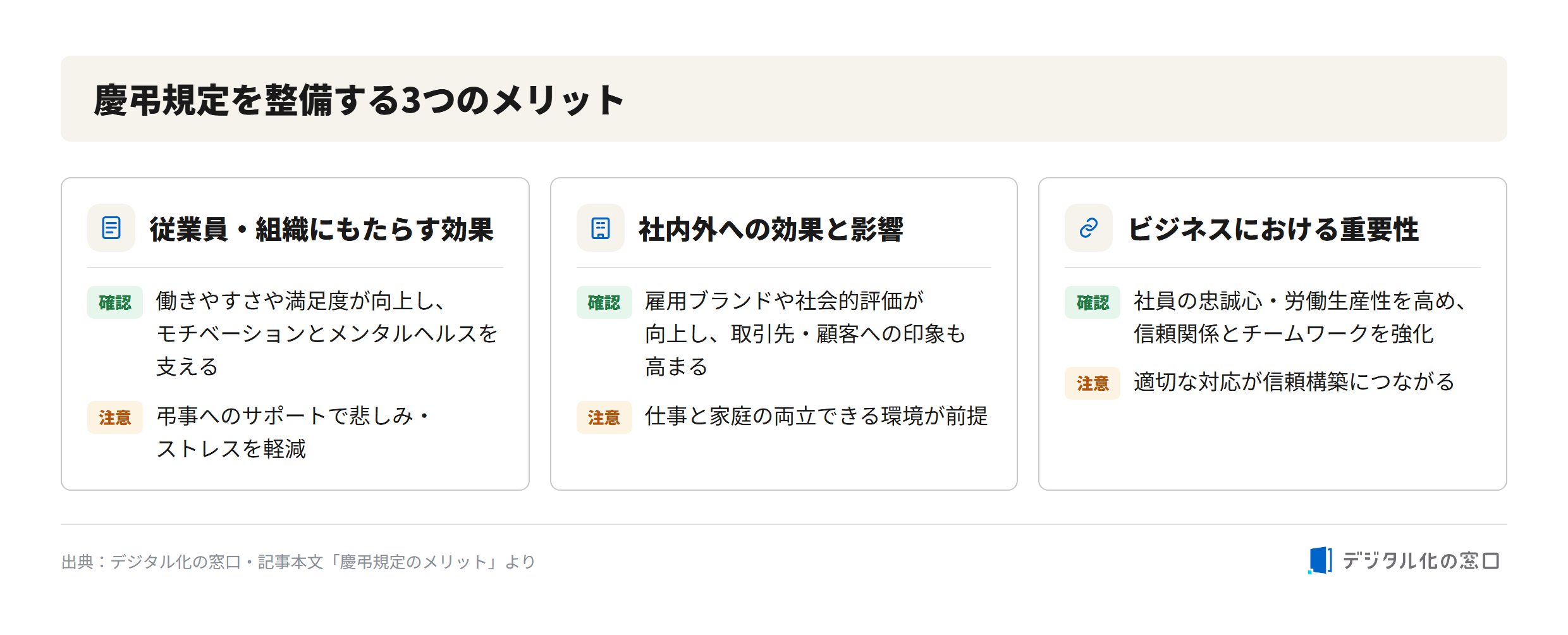The width and height of the screenshot is (1568, 635).
Task: Click the blue デジタル化の窓口 logo icon
Action: (1320, 560)
